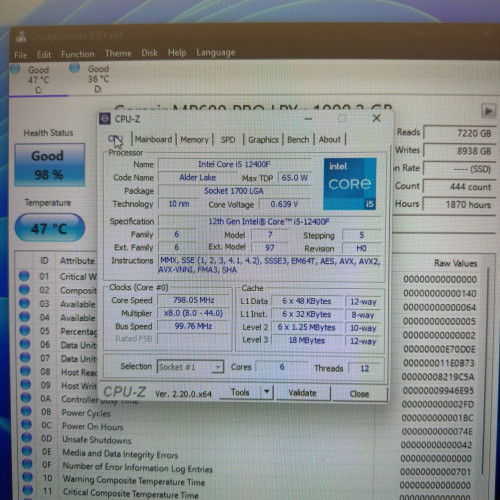Click the status circle for attribute 06
Viewport: 500px width, 500px height.
pyautogui.click(x=25, y=344)
